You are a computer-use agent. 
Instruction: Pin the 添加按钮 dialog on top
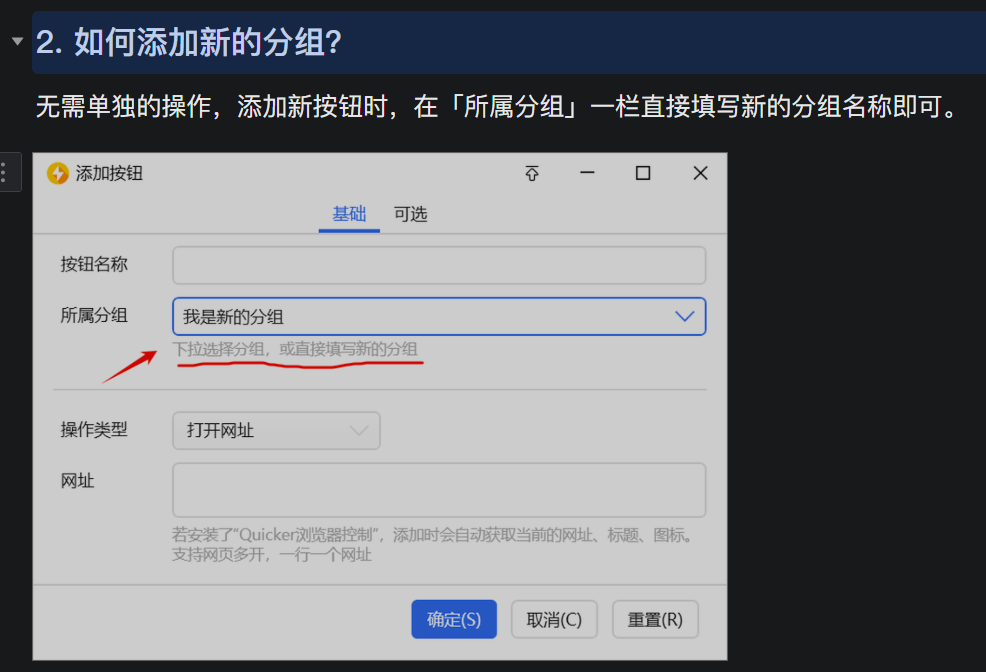(532, 174)
